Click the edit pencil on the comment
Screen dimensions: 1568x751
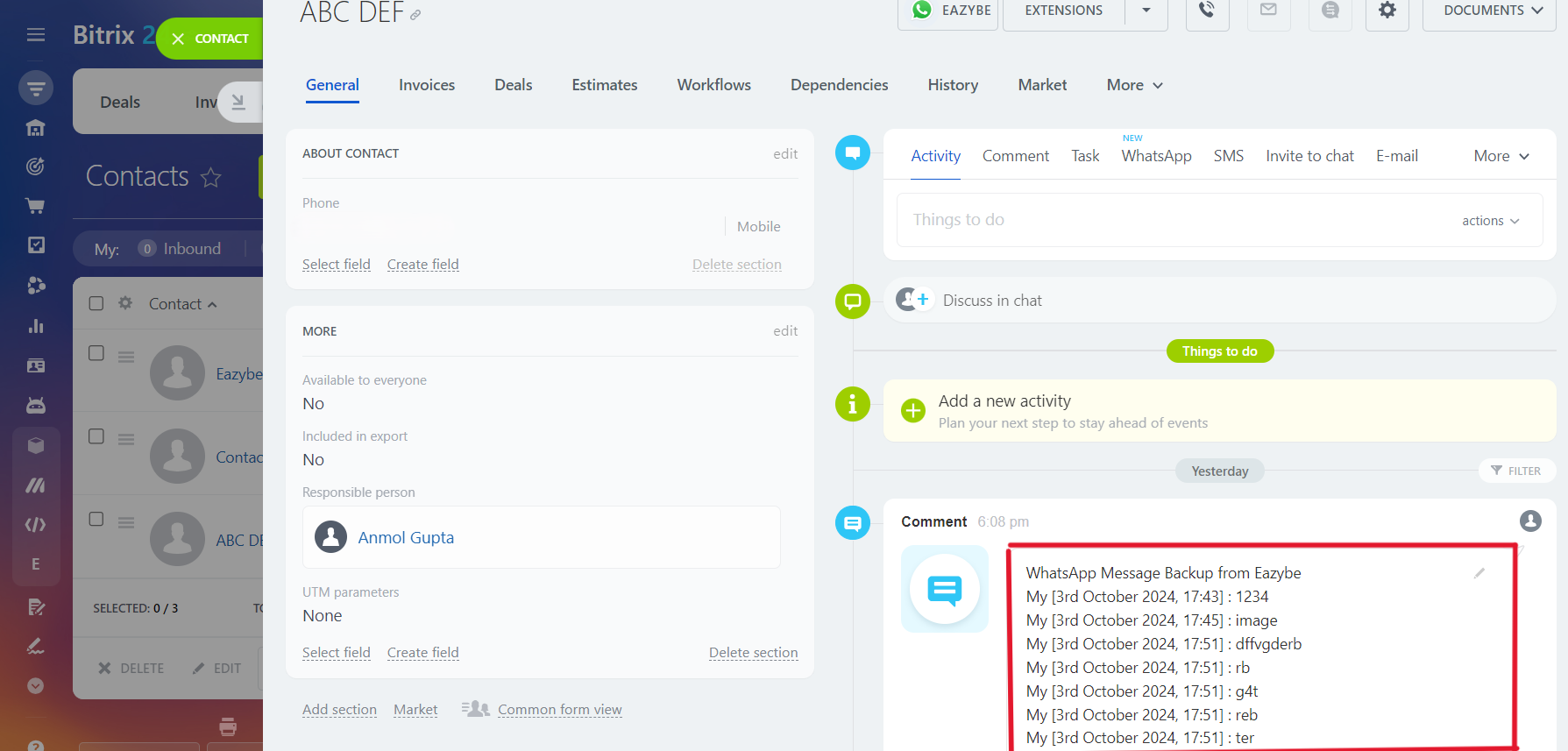[1479, 573]
